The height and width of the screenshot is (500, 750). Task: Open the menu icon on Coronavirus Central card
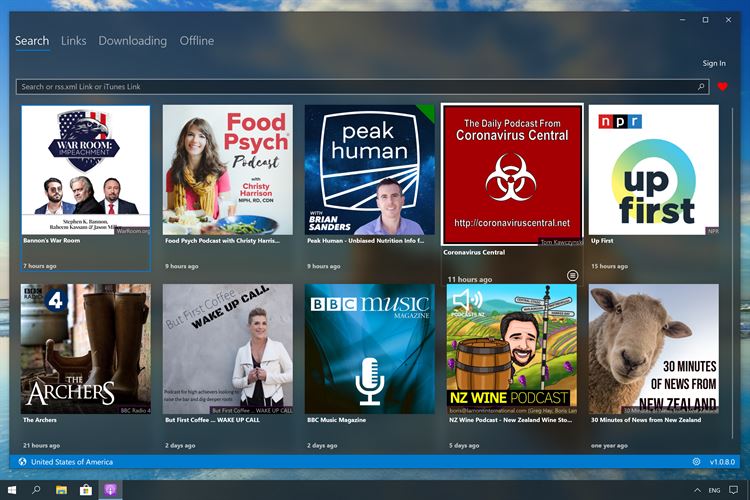tap(572, 275)
